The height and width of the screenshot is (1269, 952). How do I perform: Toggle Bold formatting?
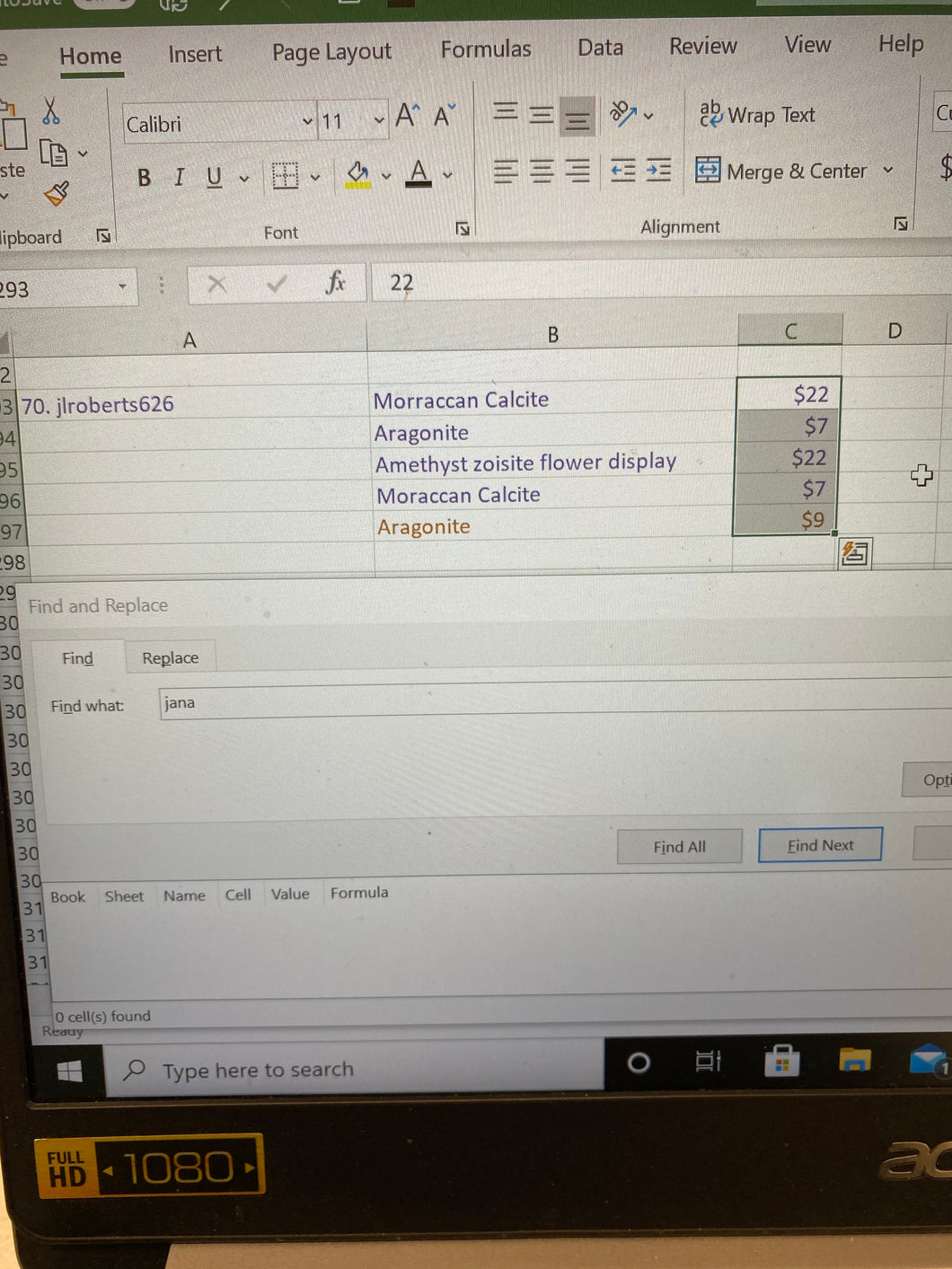[144, 178]
